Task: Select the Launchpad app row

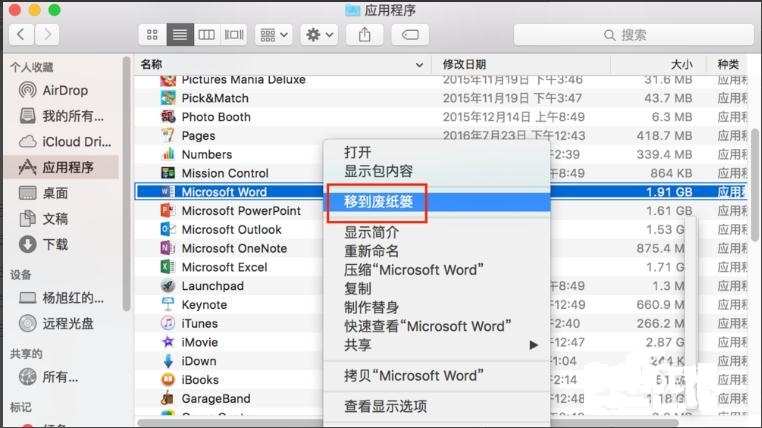Action: pos(228,286)
